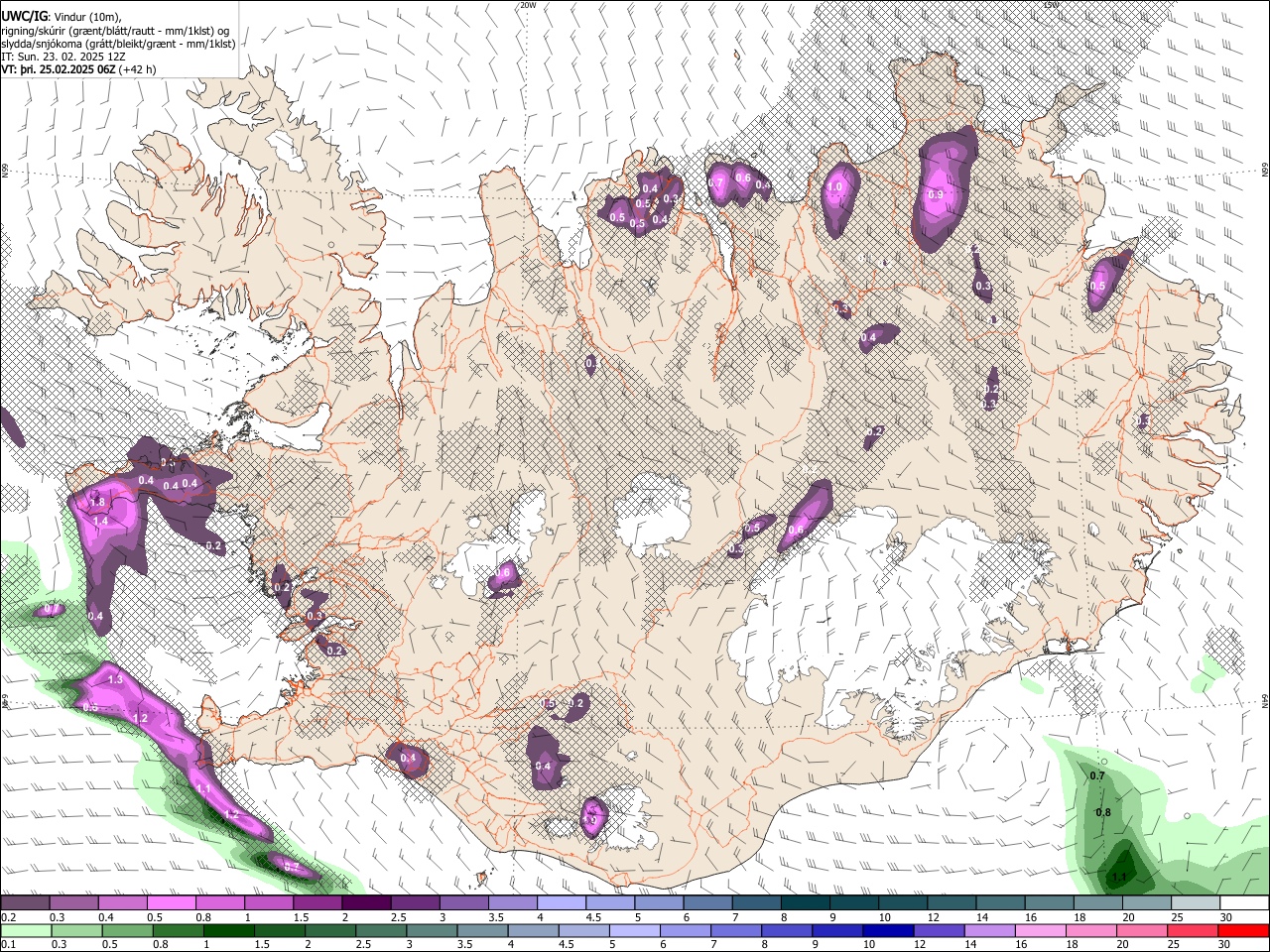Click the 1.8 snowfall value on the west coast
Image resolution: width=1270 pixels, height=952 pixels.
(x=97, y=500)
